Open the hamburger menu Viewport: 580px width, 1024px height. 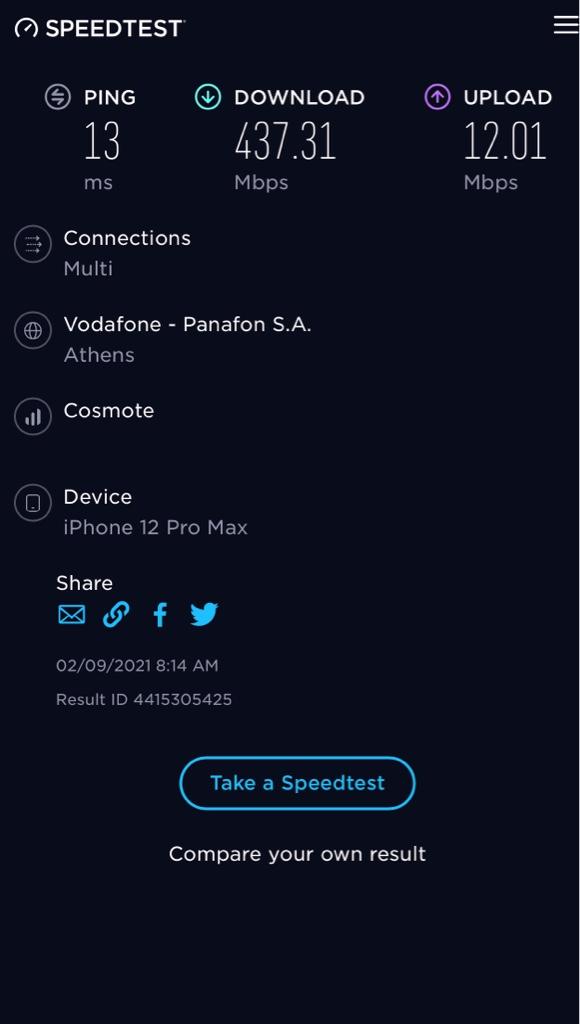coord(566,25)
